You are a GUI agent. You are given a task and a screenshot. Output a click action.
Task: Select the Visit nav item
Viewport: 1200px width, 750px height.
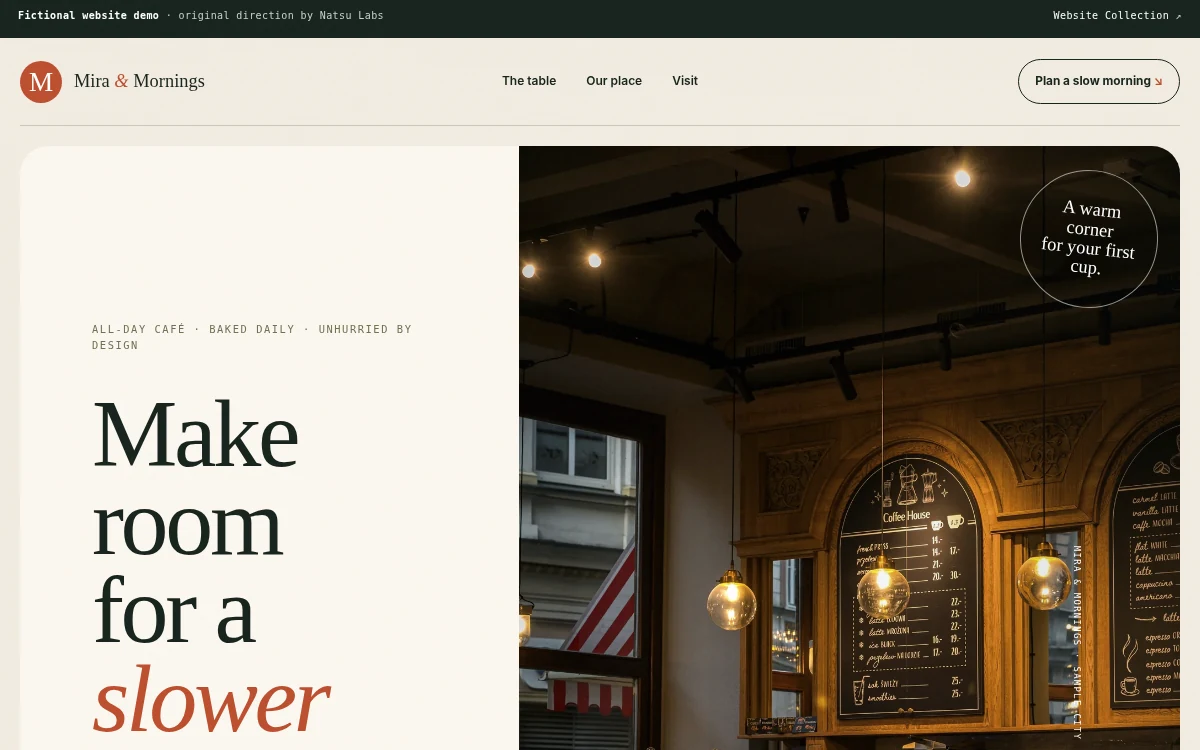click(685, 81)
